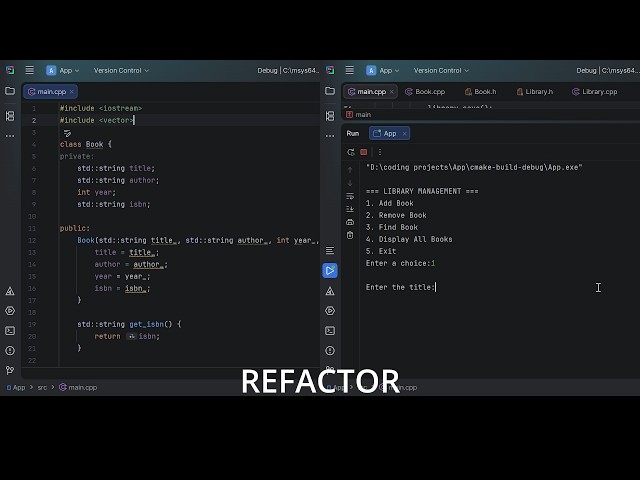Jump down the stack trace with the down arrow

(x=350, y=183)
